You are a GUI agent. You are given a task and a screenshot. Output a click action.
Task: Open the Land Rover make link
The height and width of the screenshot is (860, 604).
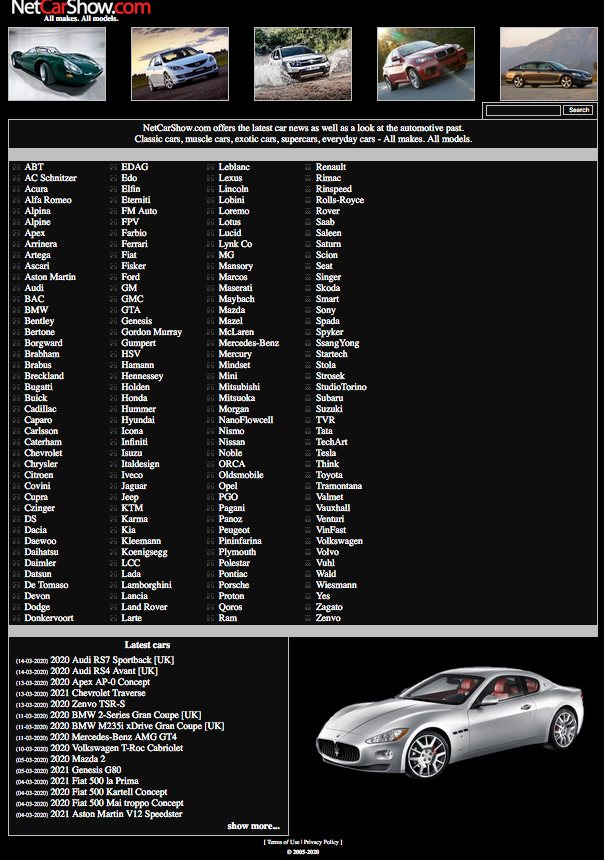[144, 607]
